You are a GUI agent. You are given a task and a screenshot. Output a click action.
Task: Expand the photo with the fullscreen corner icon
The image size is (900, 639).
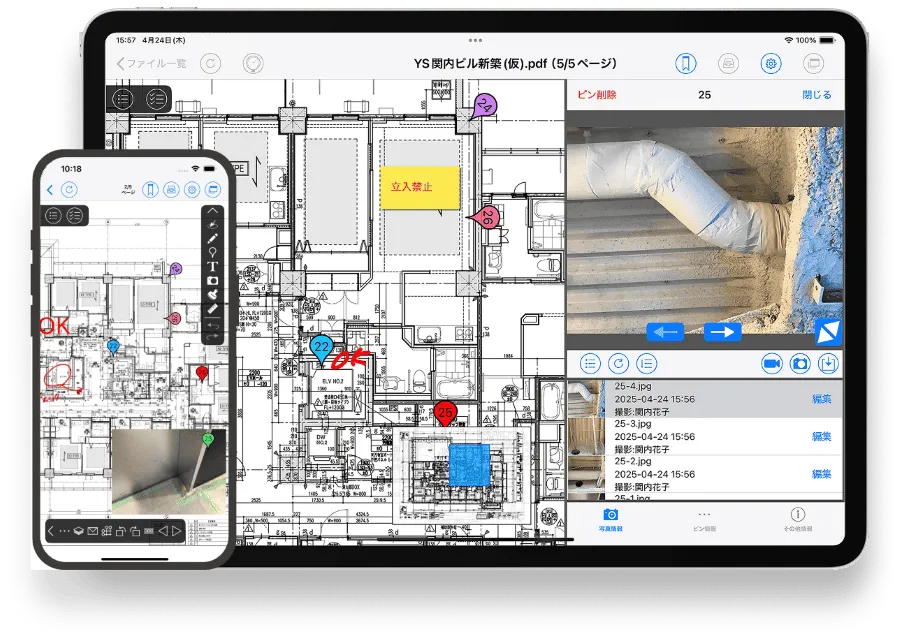(828, 332)
